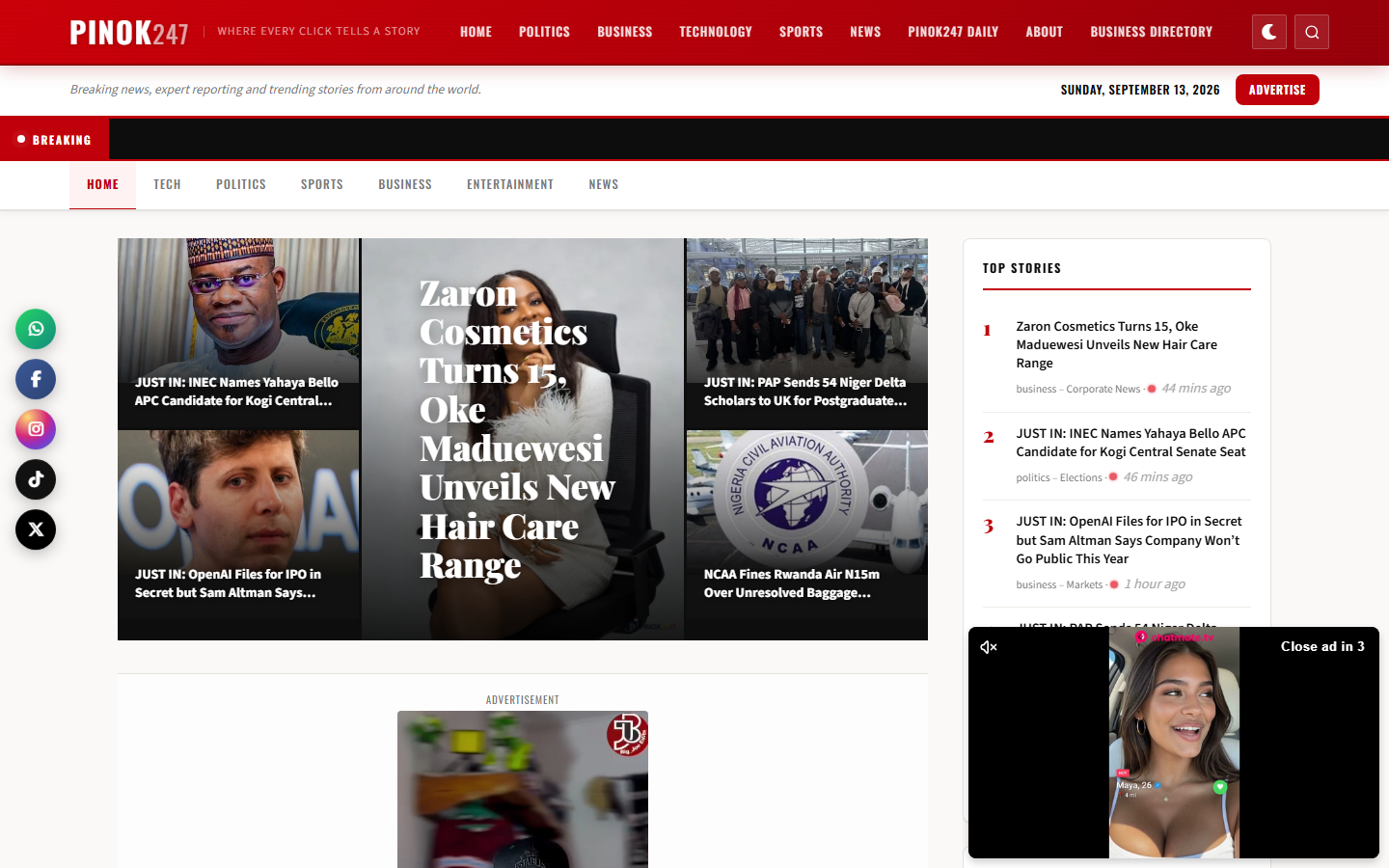Viewport: 1389px width, 868px height.
Task: Unmute the video ad speaker icon
Action: [x=989, y=647]
